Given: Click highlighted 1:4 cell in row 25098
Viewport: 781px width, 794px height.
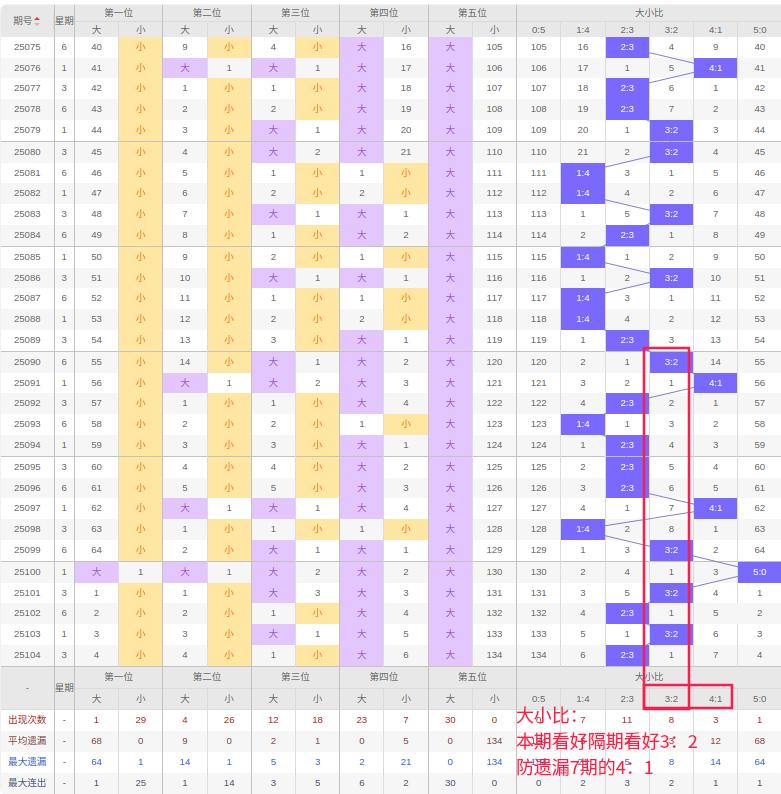Looking at the screenshot, I should 582,529.
